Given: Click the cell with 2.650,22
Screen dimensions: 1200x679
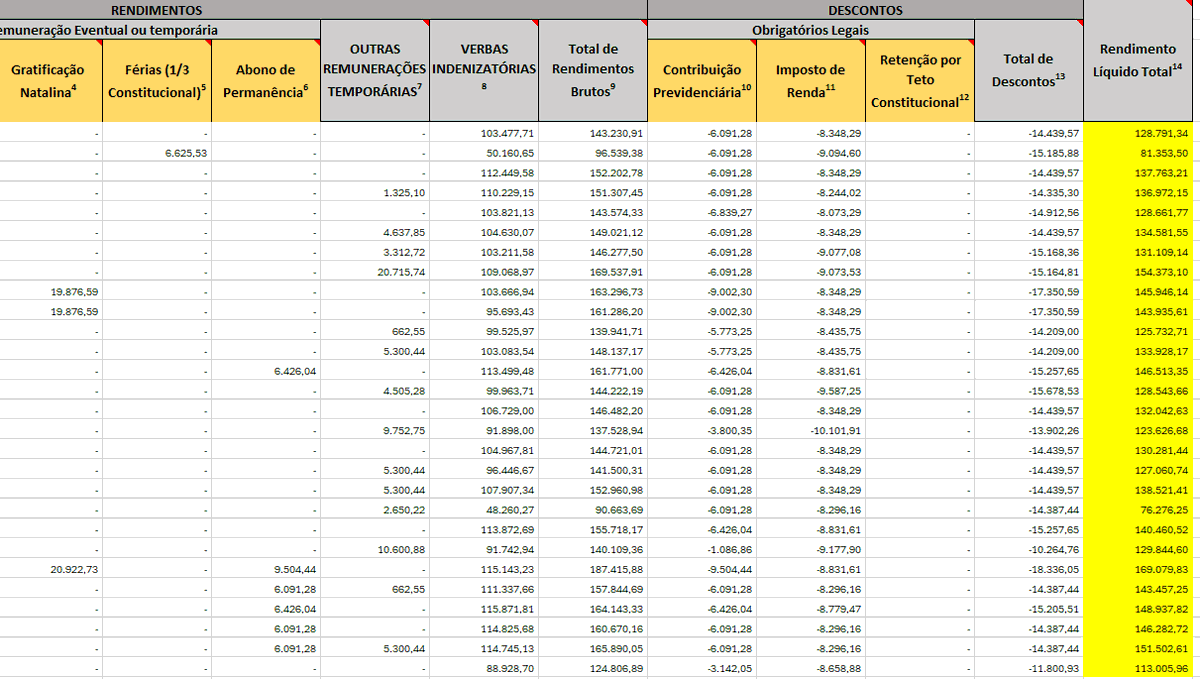Looking at the screenshot, I should pyautogui.click(x=375, y=509).
